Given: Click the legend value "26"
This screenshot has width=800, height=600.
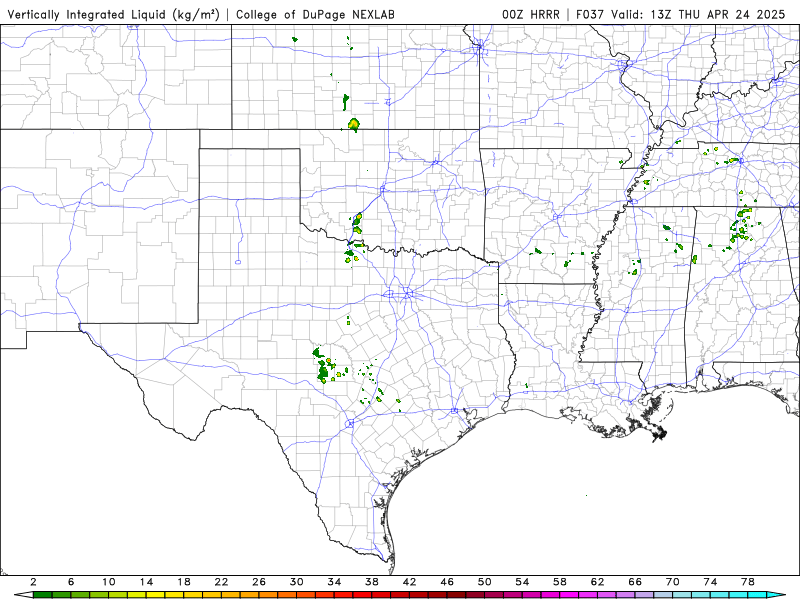Looking at the screenshot, I should [259, 582].
